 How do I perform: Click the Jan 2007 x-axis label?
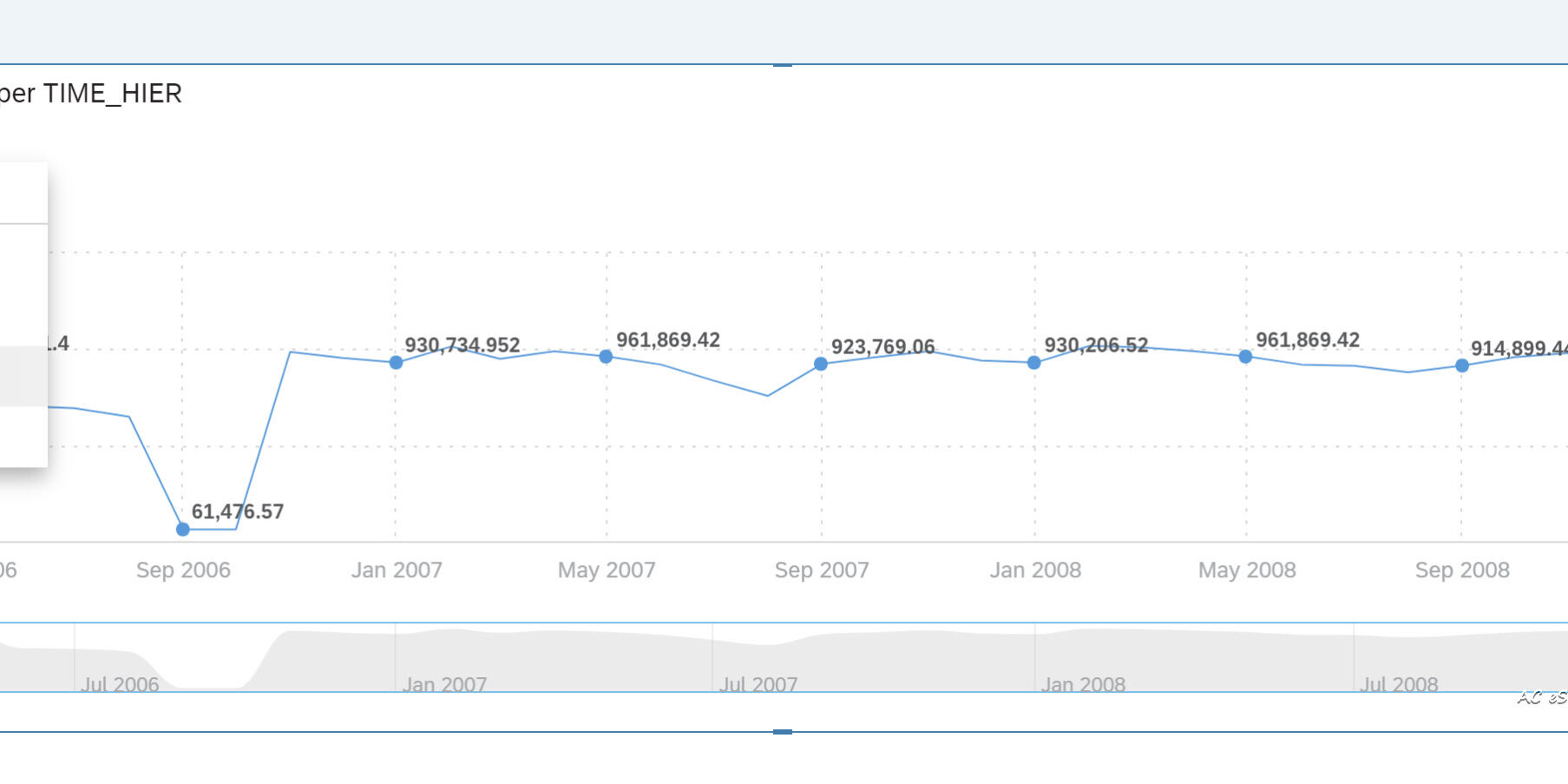click(x=397, y=570)
